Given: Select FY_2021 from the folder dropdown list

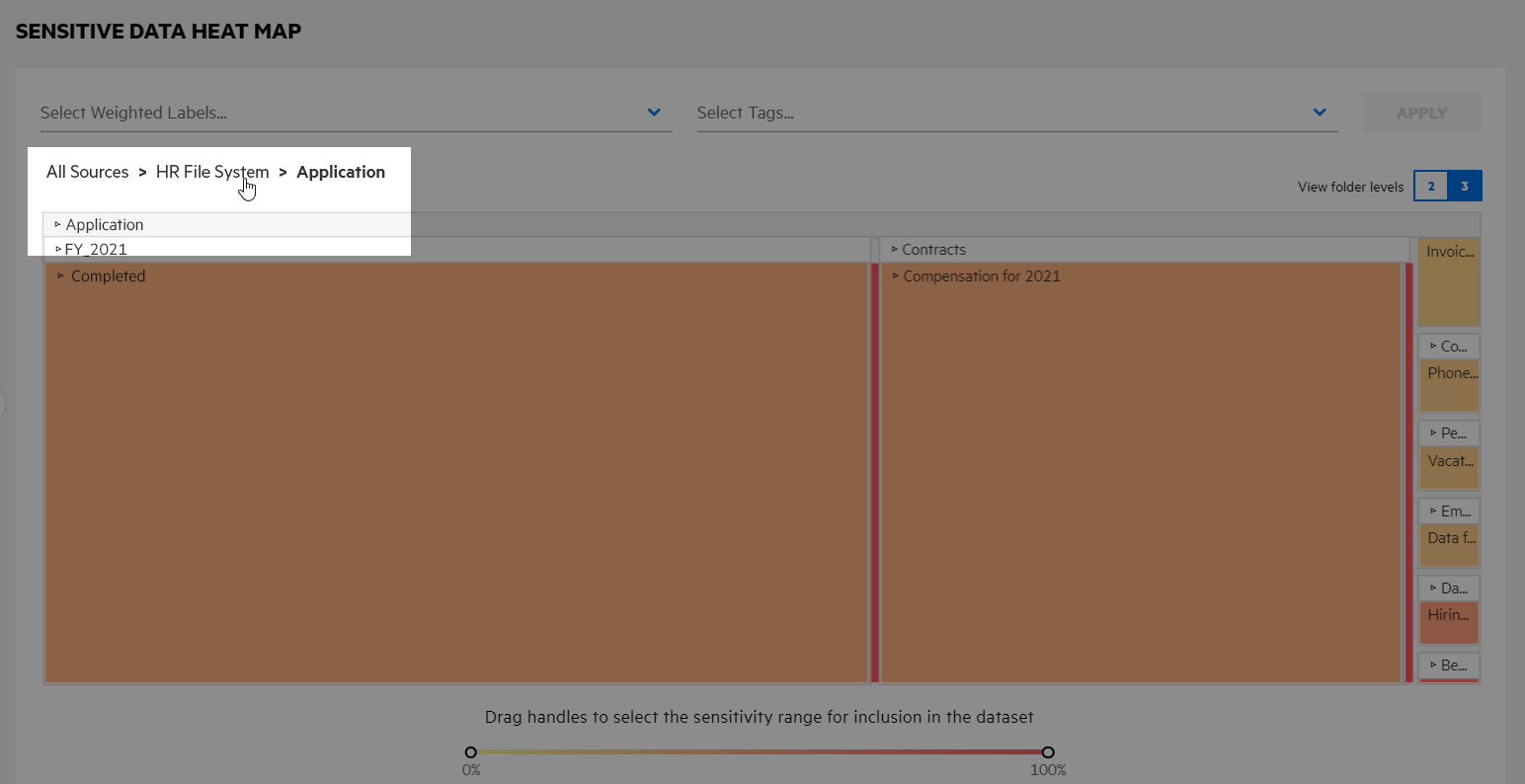Looking at the screenshot, I should pos(98,249).
